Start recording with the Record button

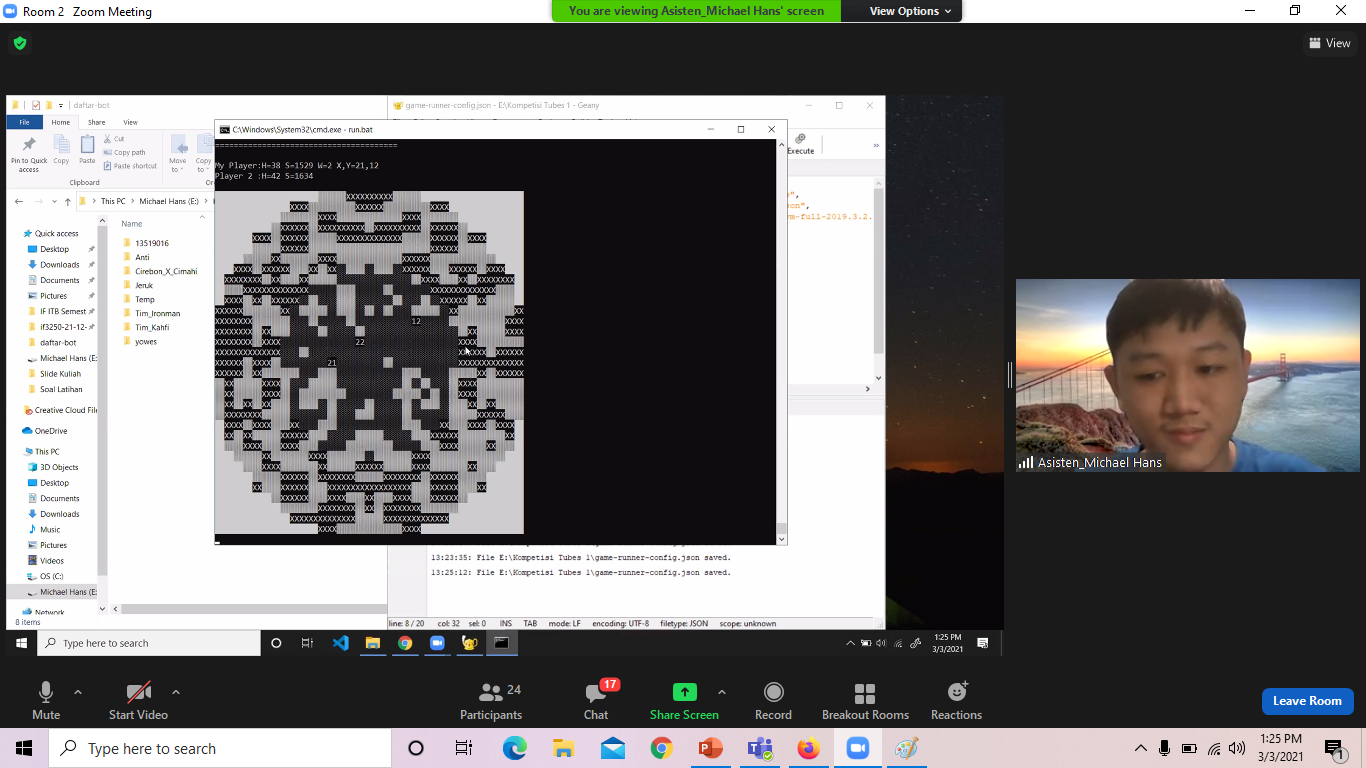[x=773, y=700]
